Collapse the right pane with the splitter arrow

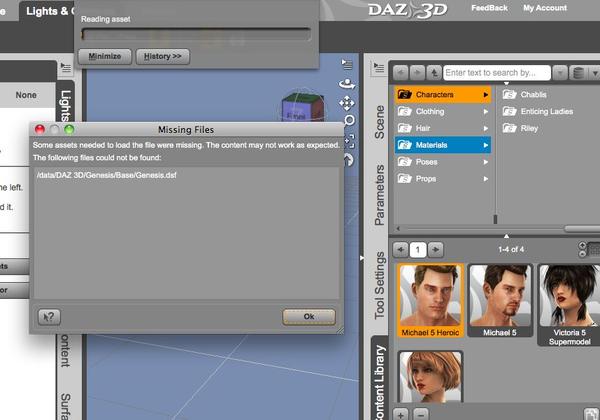click(362, 258)
